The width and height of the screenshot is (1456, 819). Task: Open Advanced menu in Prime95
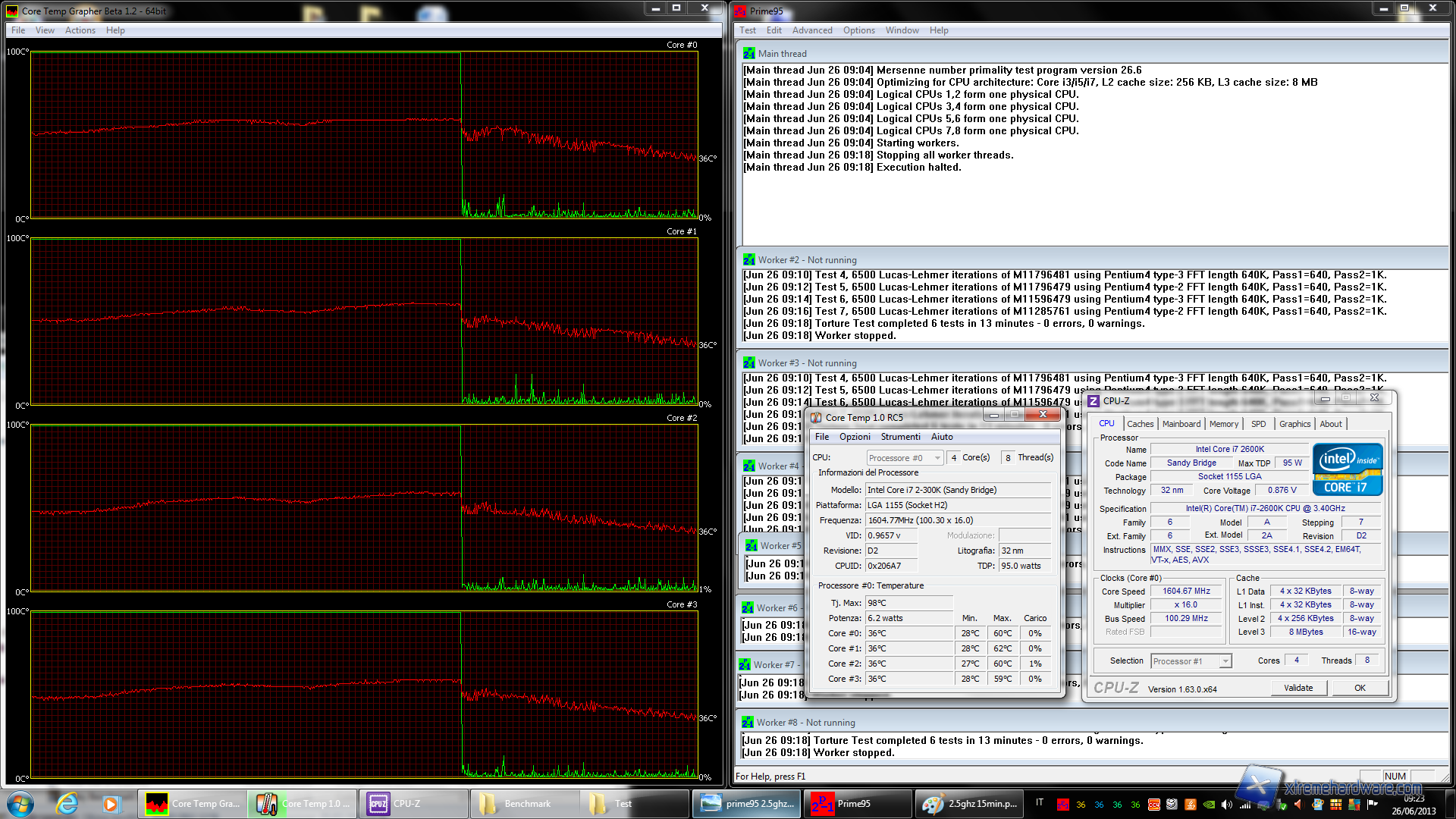(x=811, y=30)
